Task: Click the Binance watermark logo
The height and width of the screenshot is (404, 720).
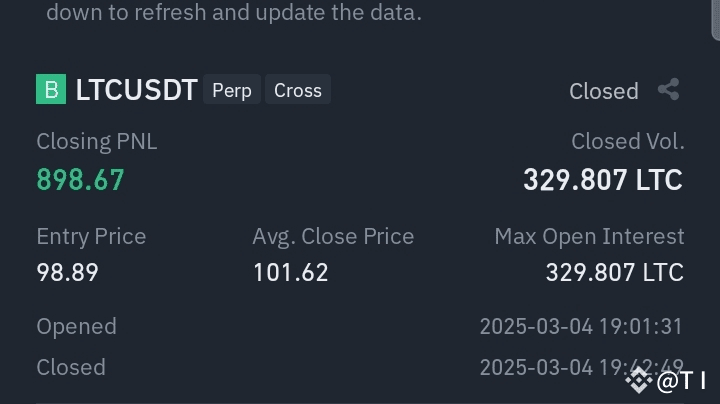Action: (x=639, y=379)
